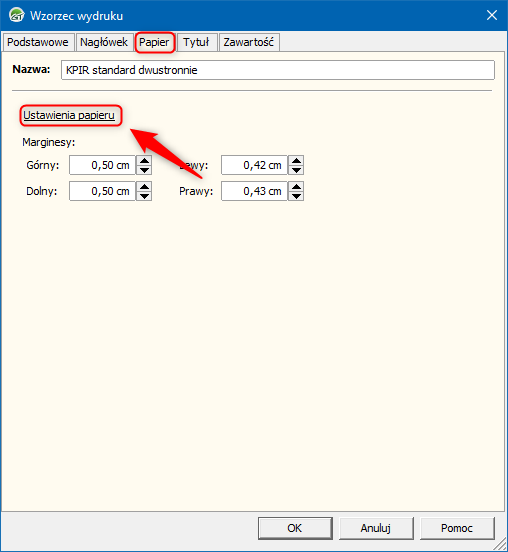Click the window resize grip corner
508x552 pixels.
[x=501, y=545]
